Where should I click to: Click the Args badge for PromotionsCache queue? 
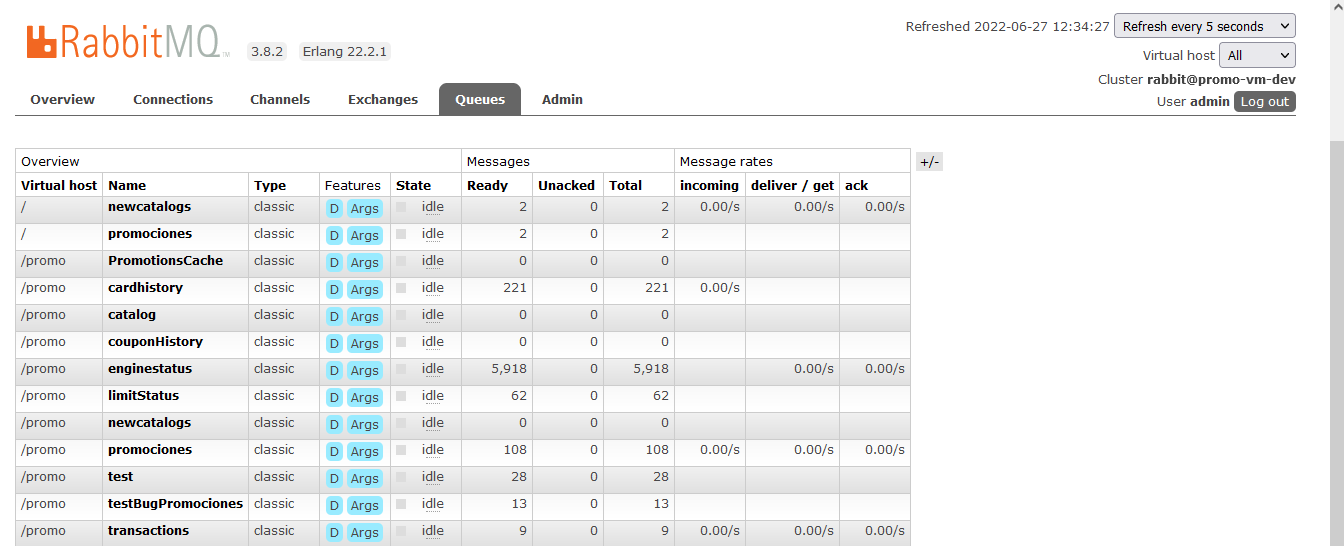point(364,262)
